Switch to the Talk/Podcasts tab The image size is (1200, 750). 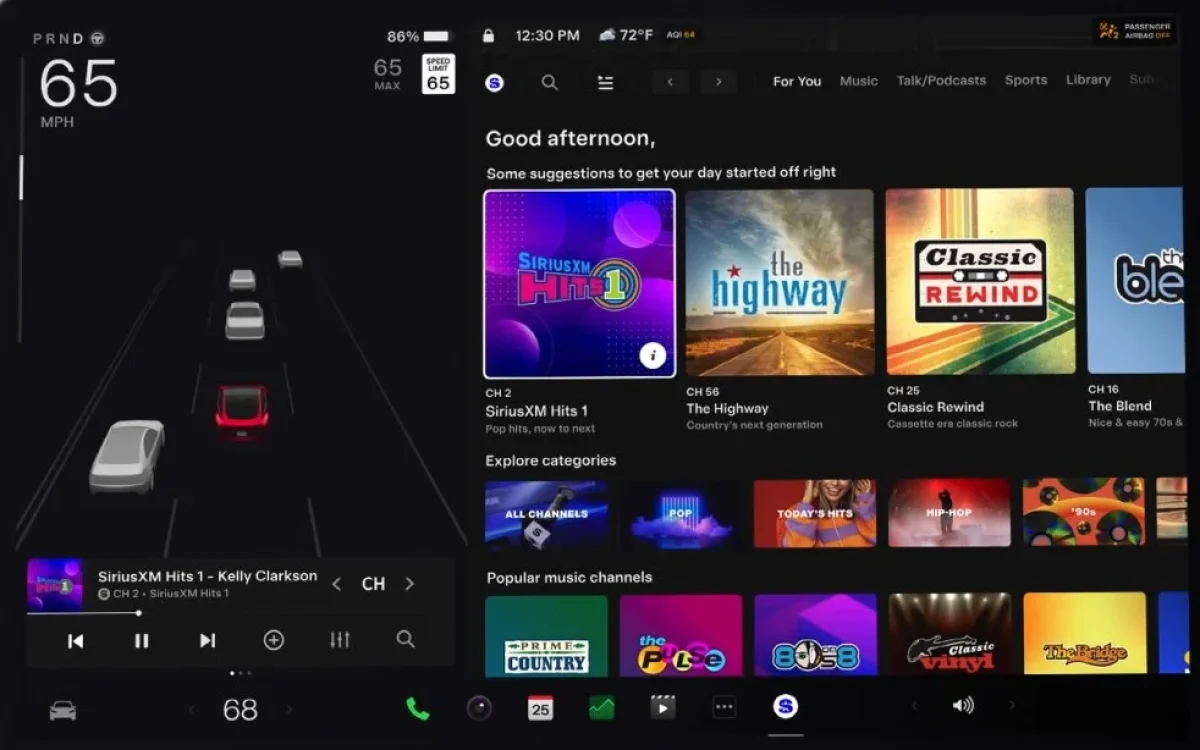[941, 81]
